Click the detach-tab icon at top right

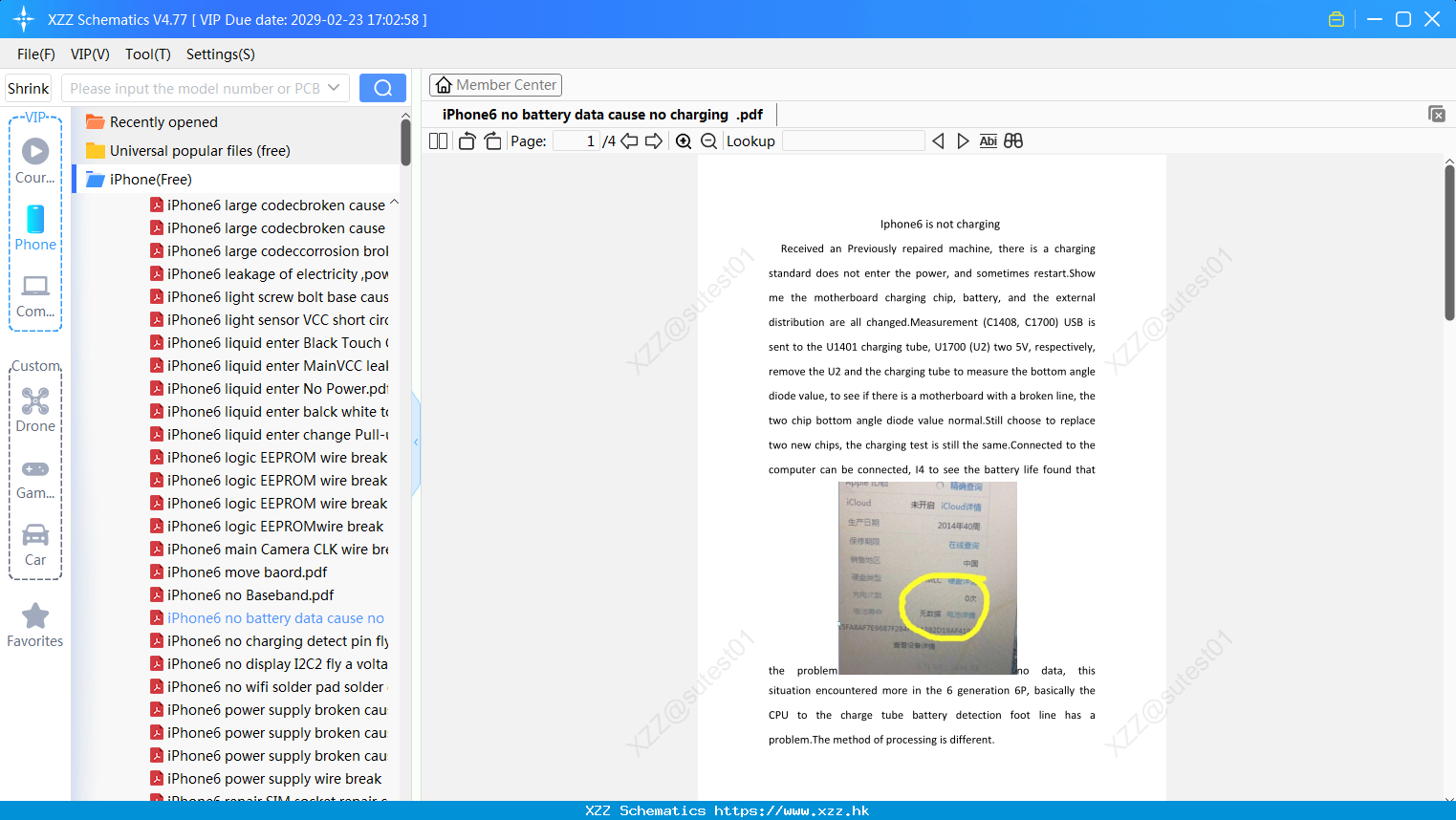pyautogui.click(x=1437, y=114)
